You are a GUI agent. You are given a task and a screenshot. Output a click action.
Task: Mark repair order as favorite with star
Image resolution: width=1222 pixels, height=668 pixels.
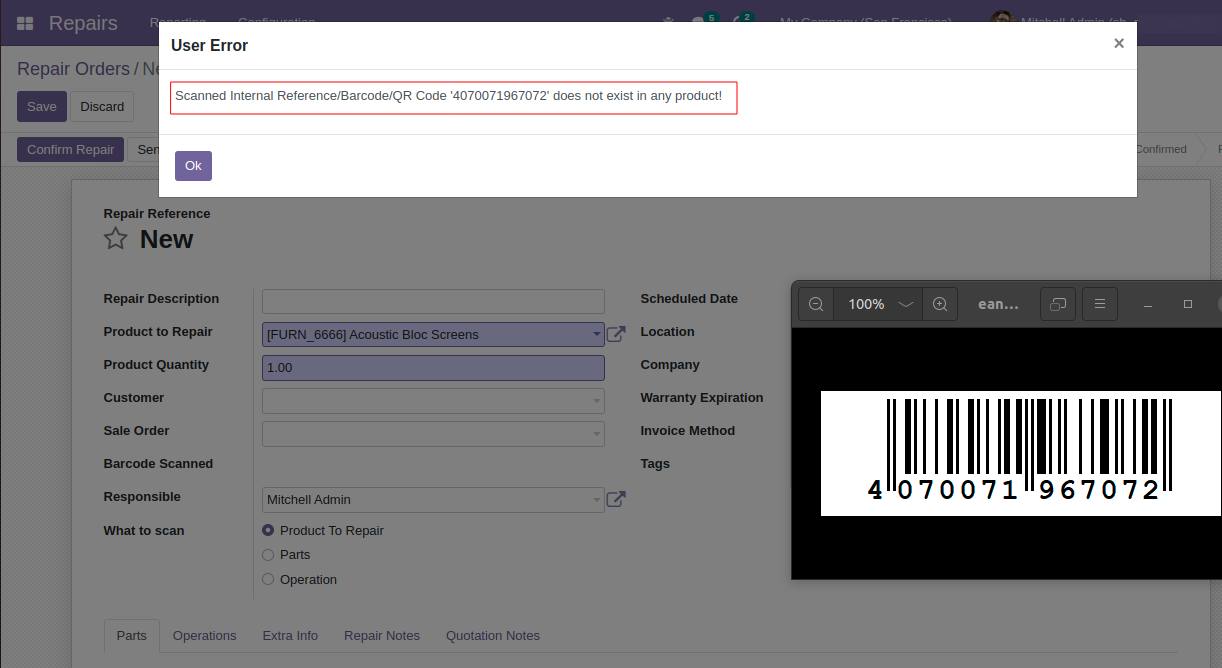pos(116,239)
